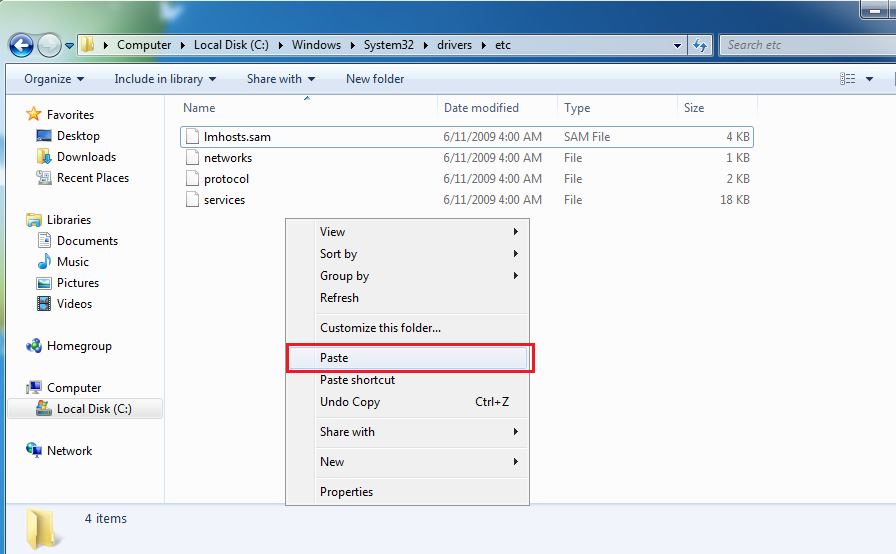The image size is (896, 554).
Task: Click the refresh icon beside address bar
Action: (x=700, y=45)
